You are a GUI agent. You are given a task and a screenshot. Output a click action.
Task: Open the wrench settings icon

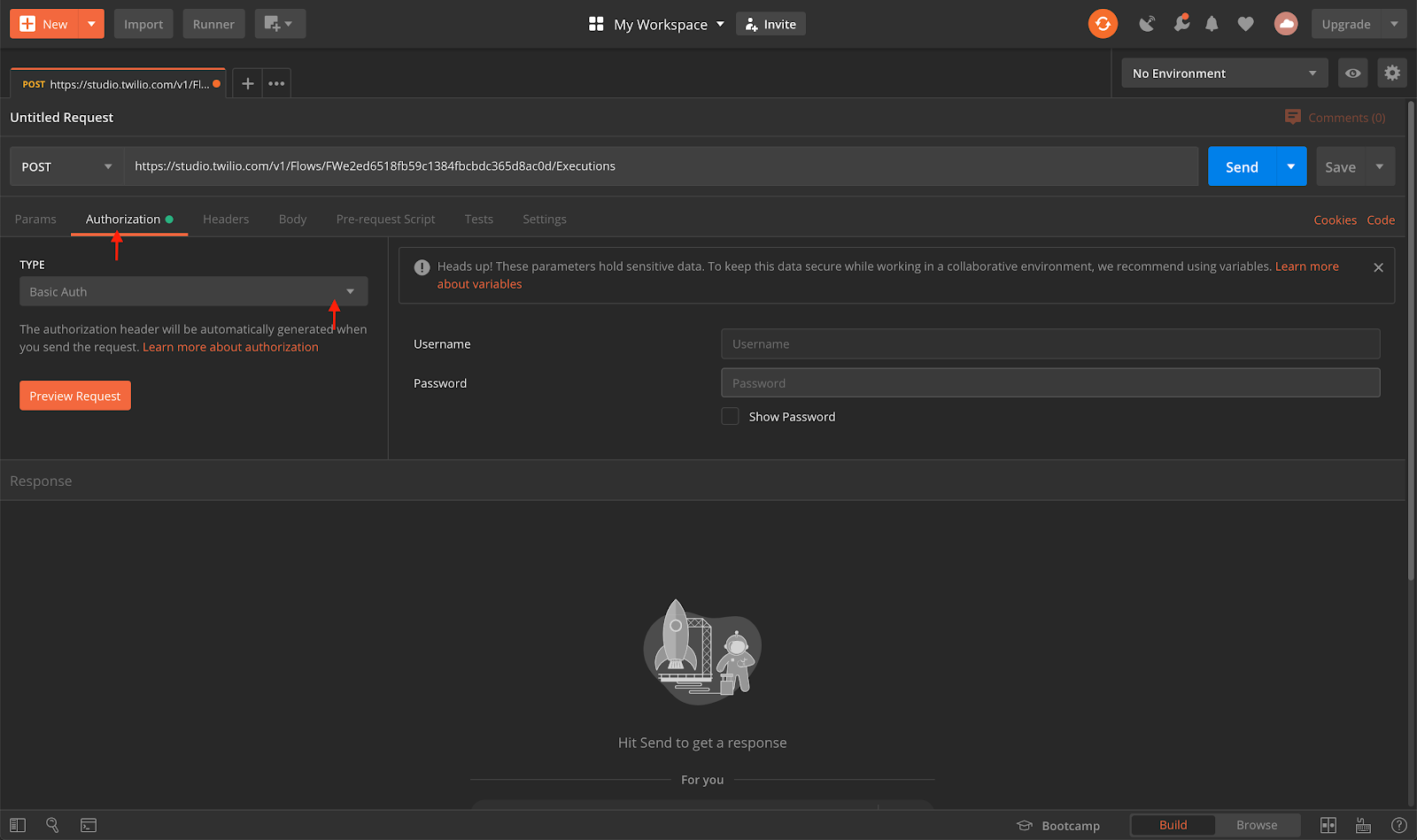1181,23
